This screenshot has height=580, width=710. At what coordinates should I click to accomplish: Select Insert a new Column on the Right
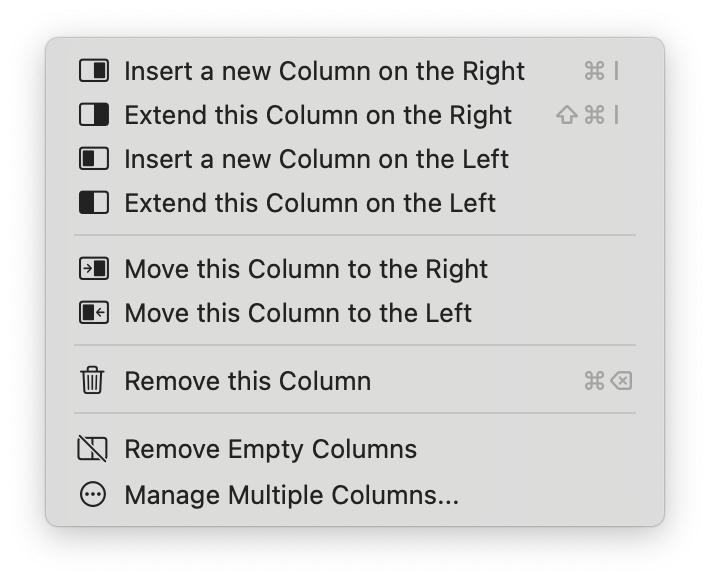[x=355, y=71]
